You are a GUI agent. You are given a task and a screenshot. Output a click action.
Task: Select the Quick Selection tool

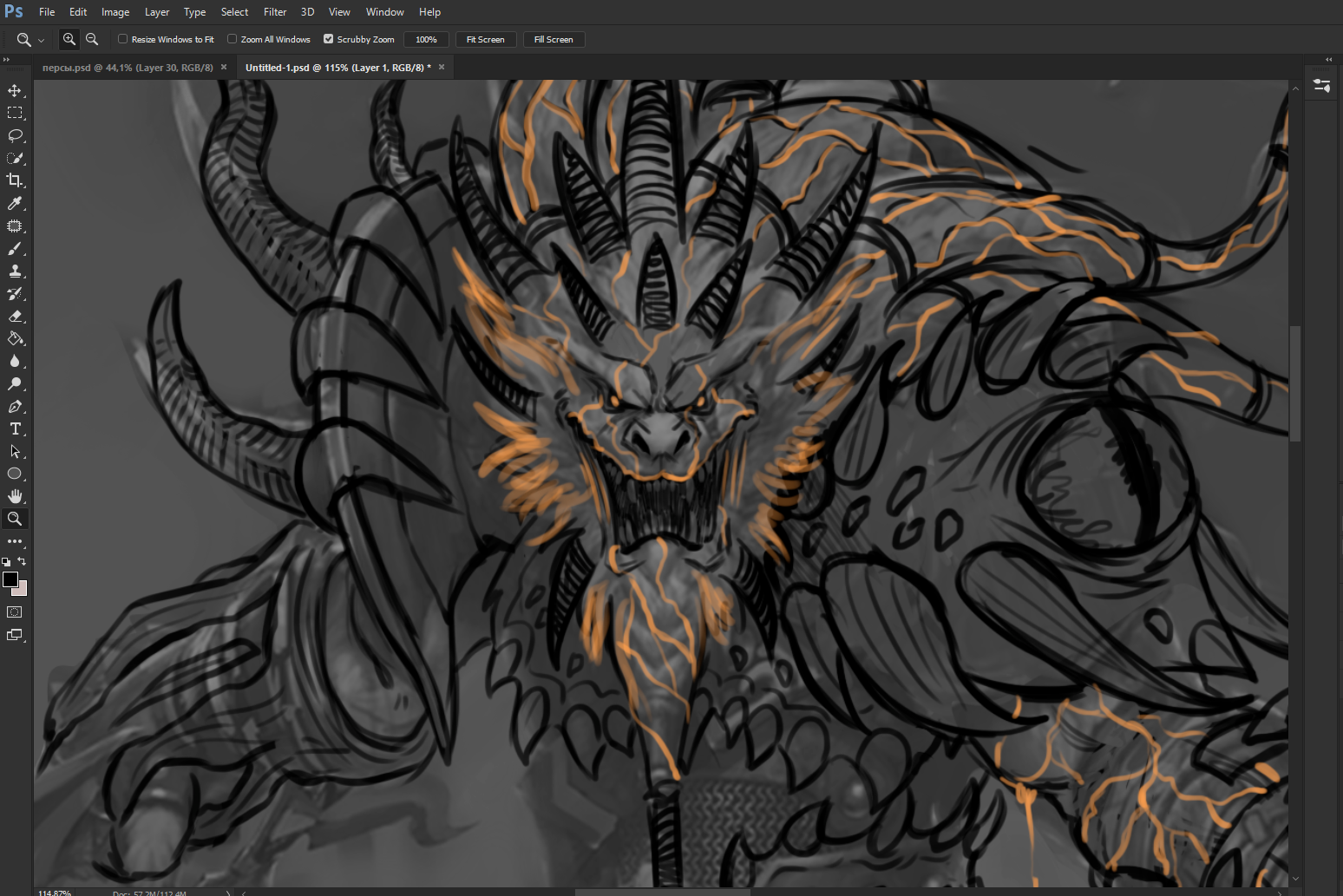coord(15,158)
